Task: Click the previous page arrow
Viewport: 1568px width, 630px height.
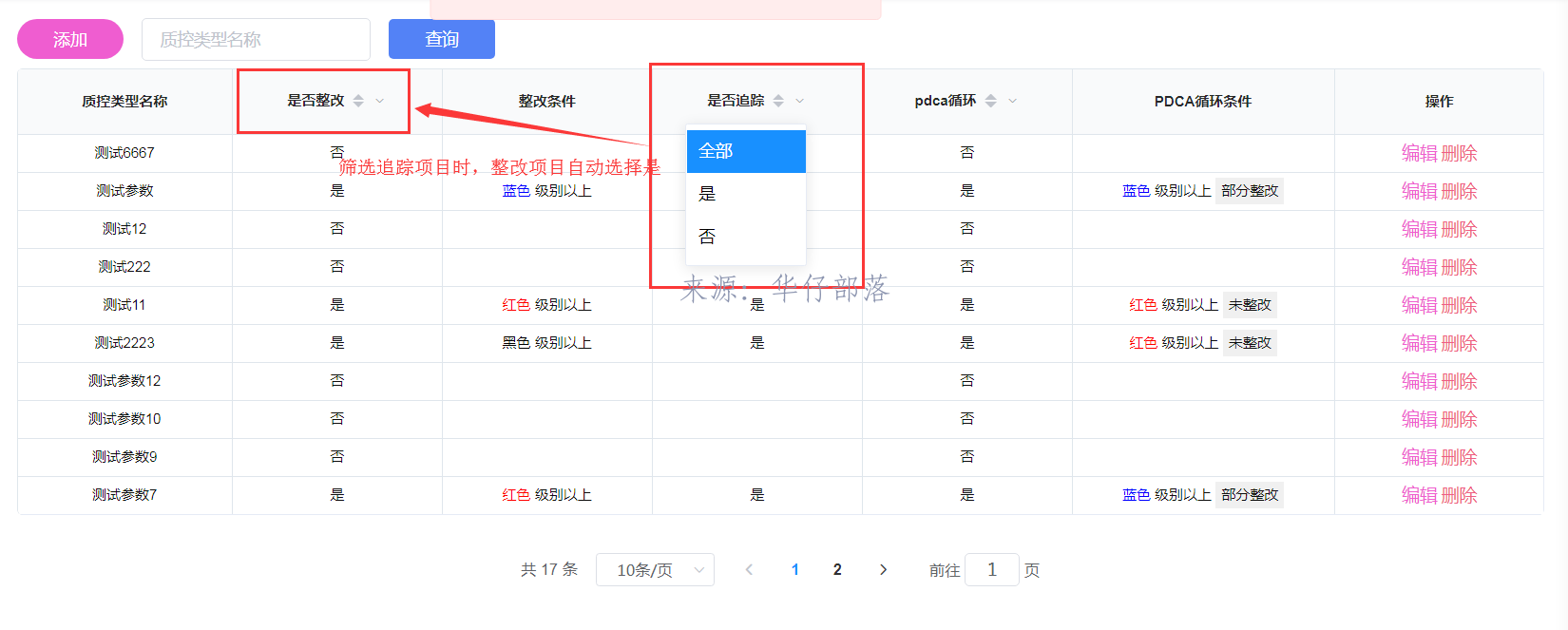Action: click(x=749, y=570)
